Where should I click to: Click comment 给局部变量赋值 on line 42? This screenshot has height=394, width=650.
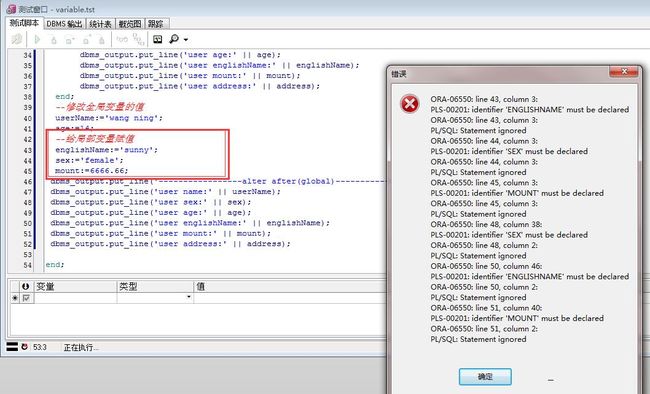tap(95, 139)
